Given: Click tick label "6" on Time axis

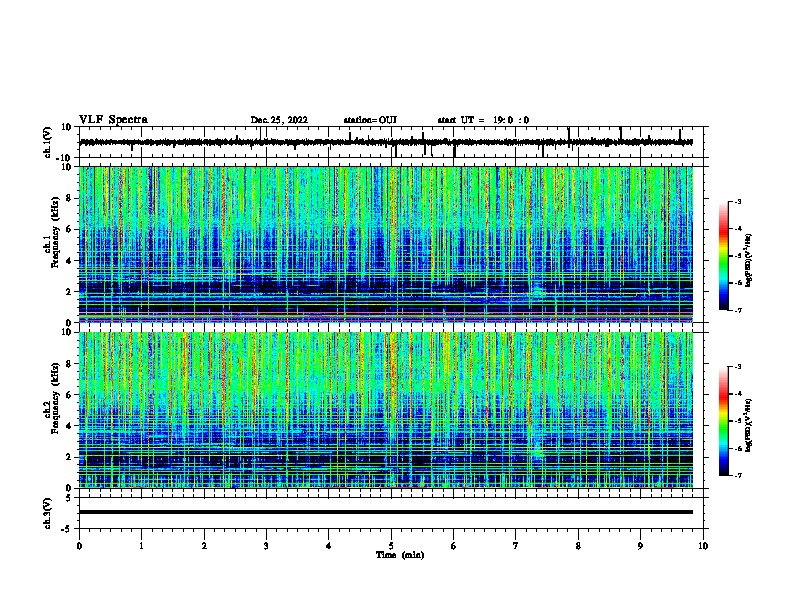Looking at the screenshot, I should point(454,546).
